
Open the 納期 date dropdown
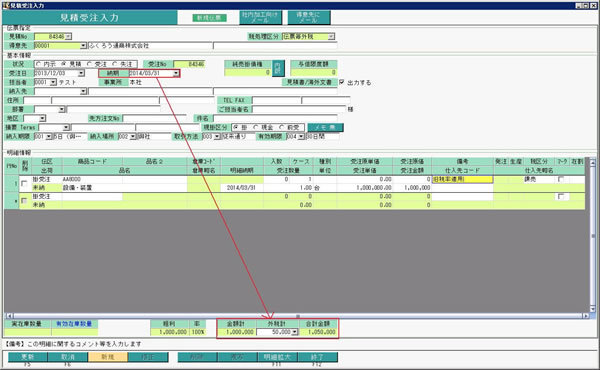[176, 73]
